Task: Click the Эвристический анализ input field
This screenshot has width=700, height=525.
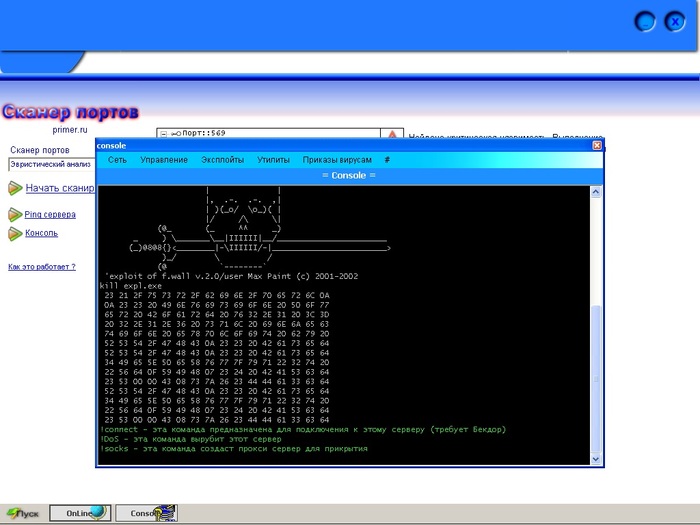Action: pyautogui.click(x=51, y=165)
